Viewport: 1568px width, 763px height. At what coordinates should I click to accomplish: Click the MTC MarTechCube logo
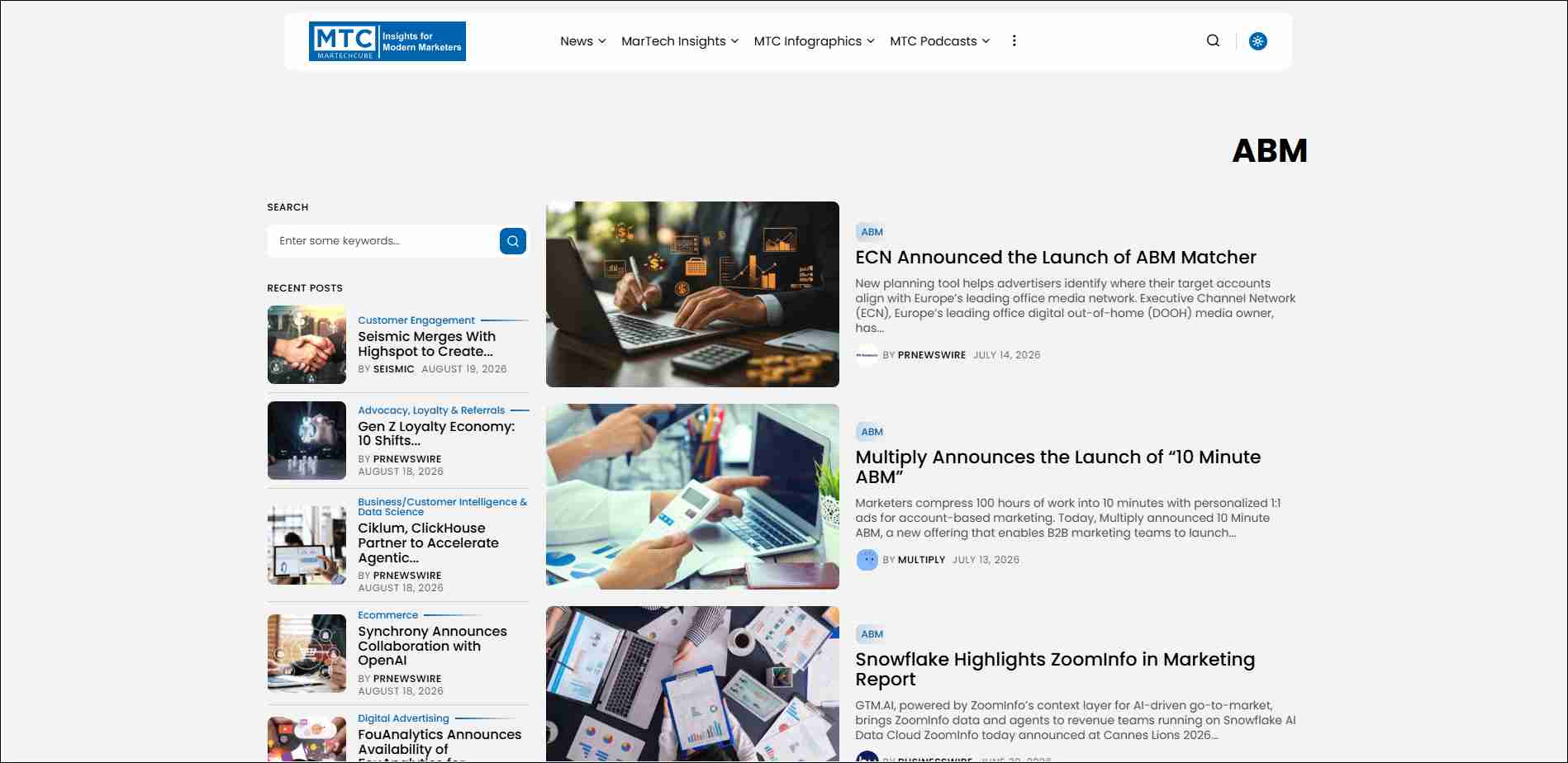pyautogui.click(x=387, y=41)
